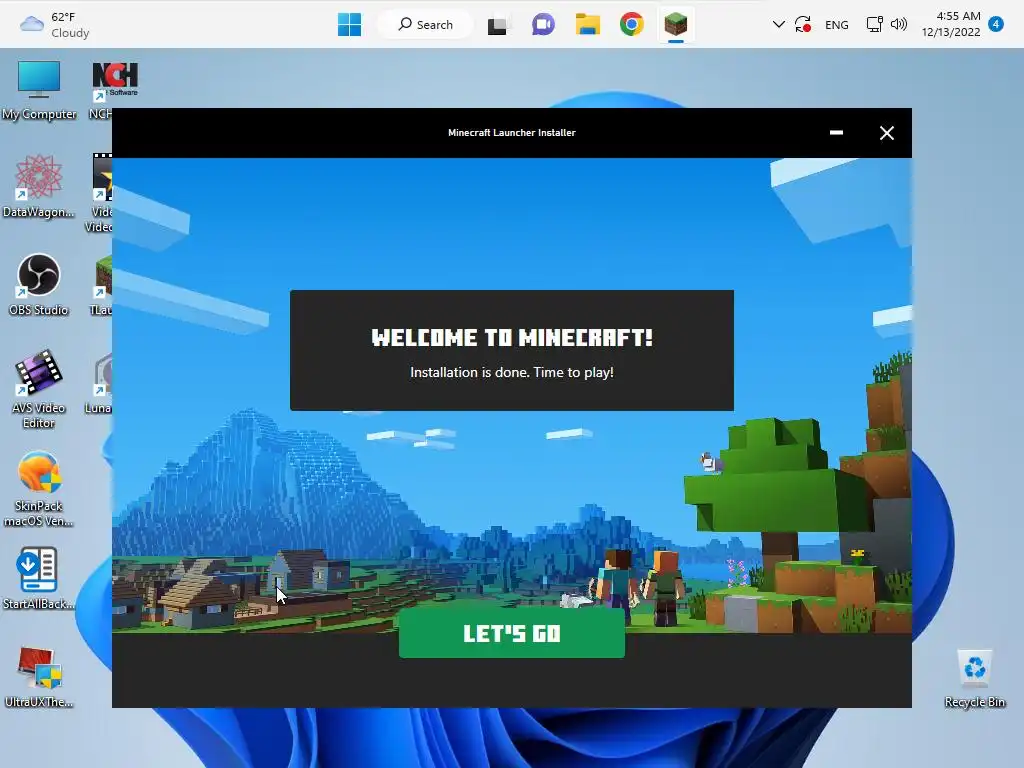Click the LET'S GO button

tap(511, 633)
